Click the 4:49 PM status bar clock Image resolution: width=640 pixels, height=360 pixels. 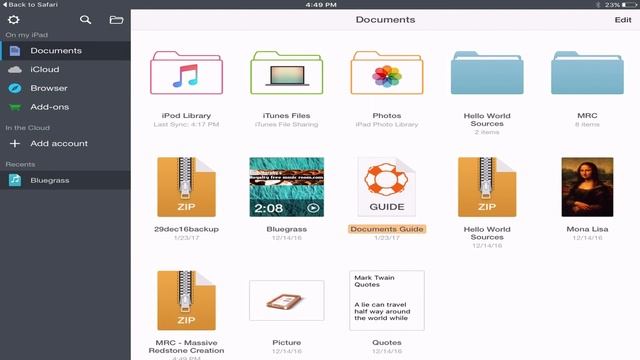[x=321, y=4]
